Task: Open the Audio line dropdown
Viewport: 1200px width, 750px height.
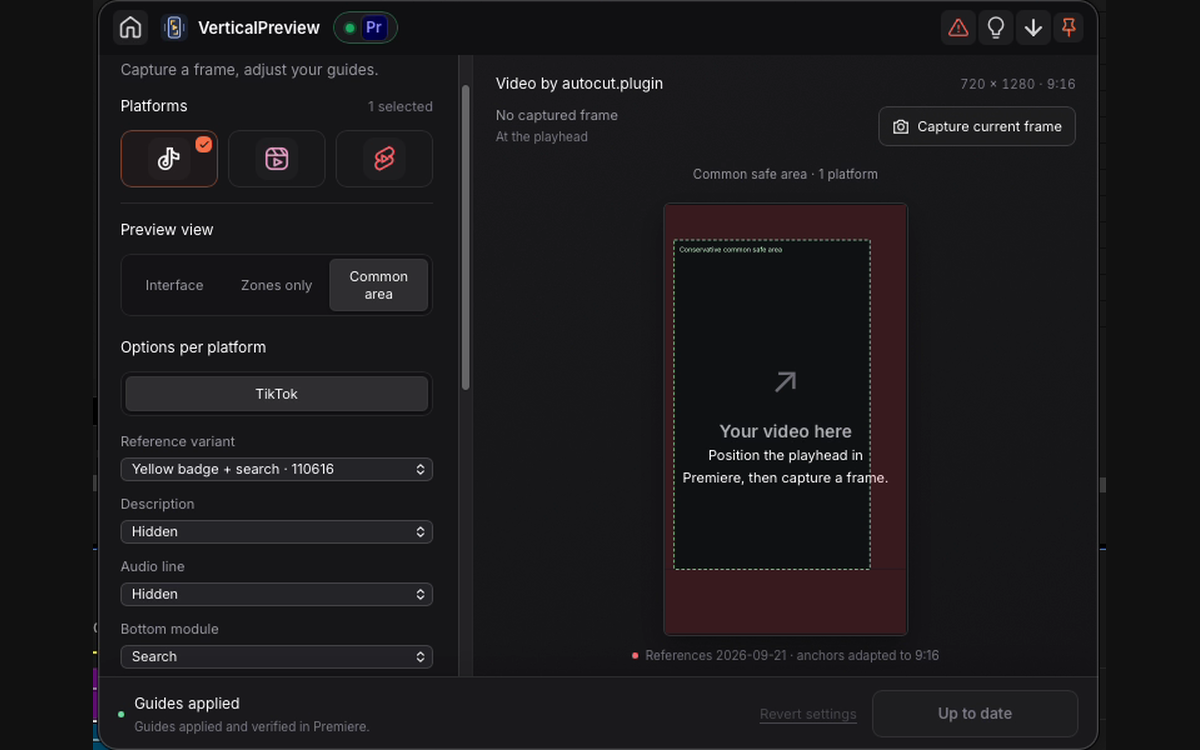Action: coord(276,594)
